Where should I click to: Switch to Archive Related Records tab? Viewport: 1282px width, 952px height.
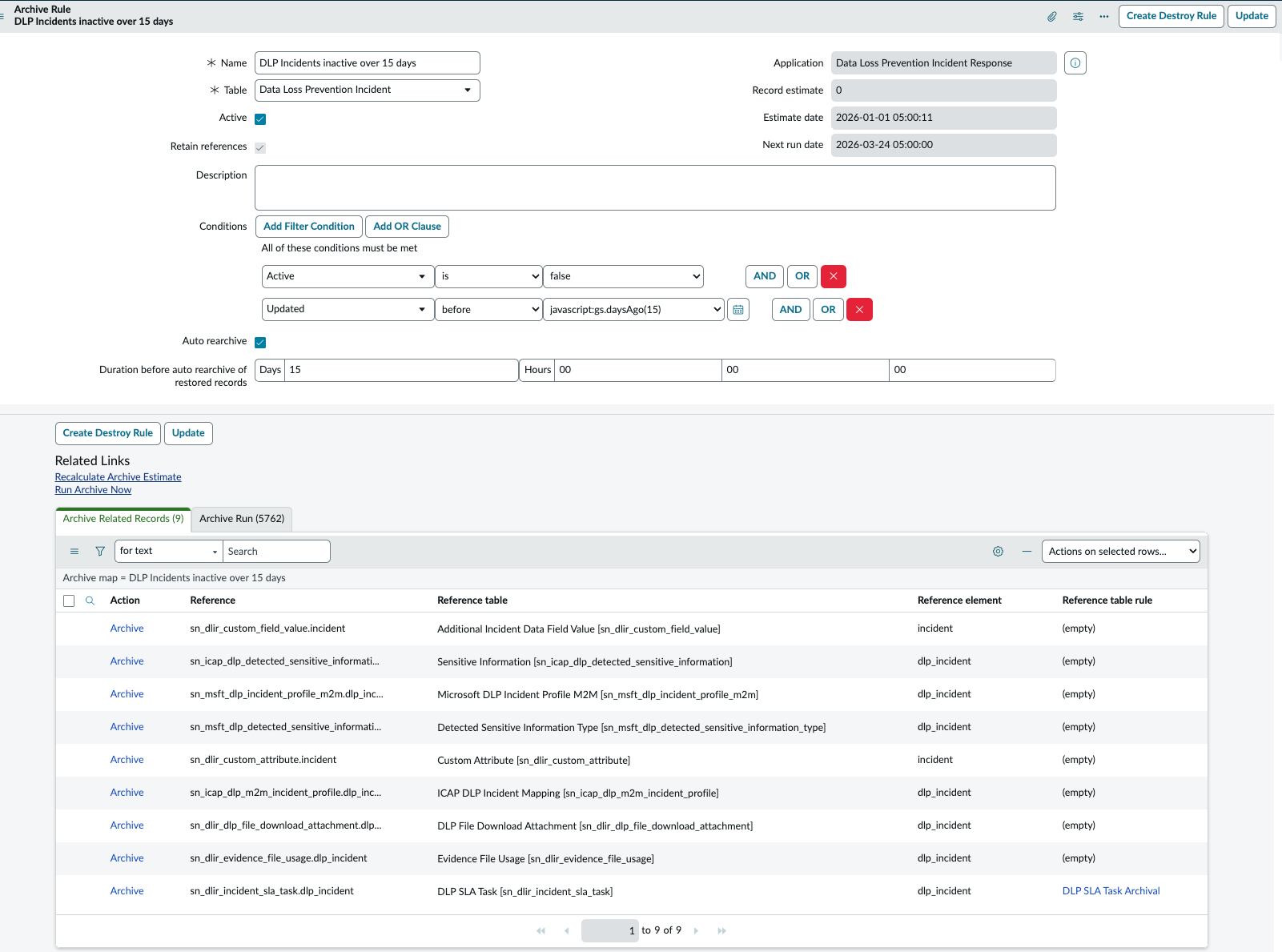click(123, 519)
